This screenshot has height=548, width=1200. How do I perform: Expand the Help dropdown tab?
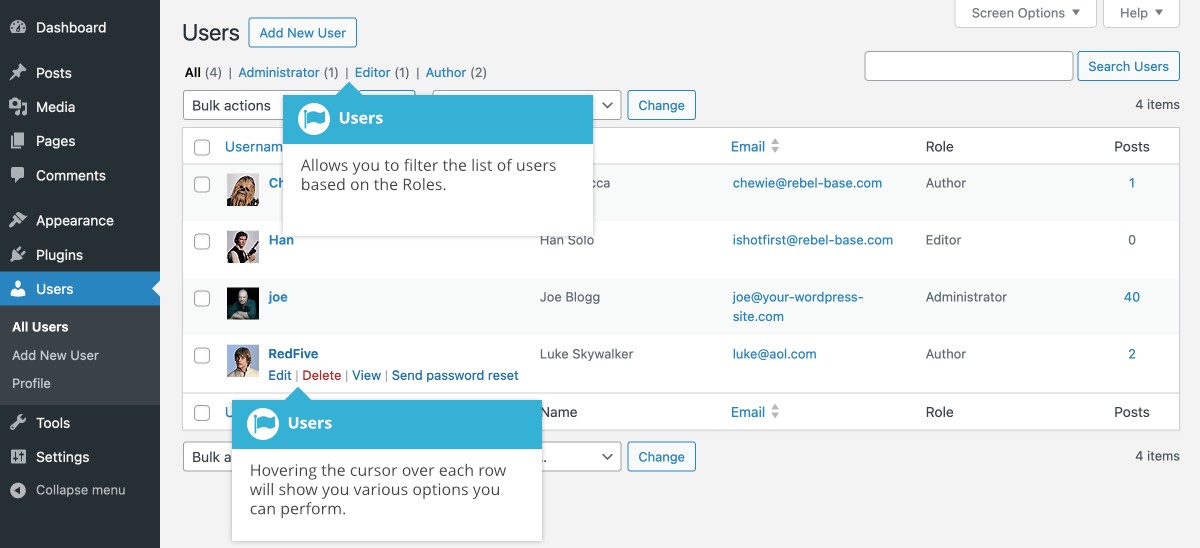(x=1141, y=13)
